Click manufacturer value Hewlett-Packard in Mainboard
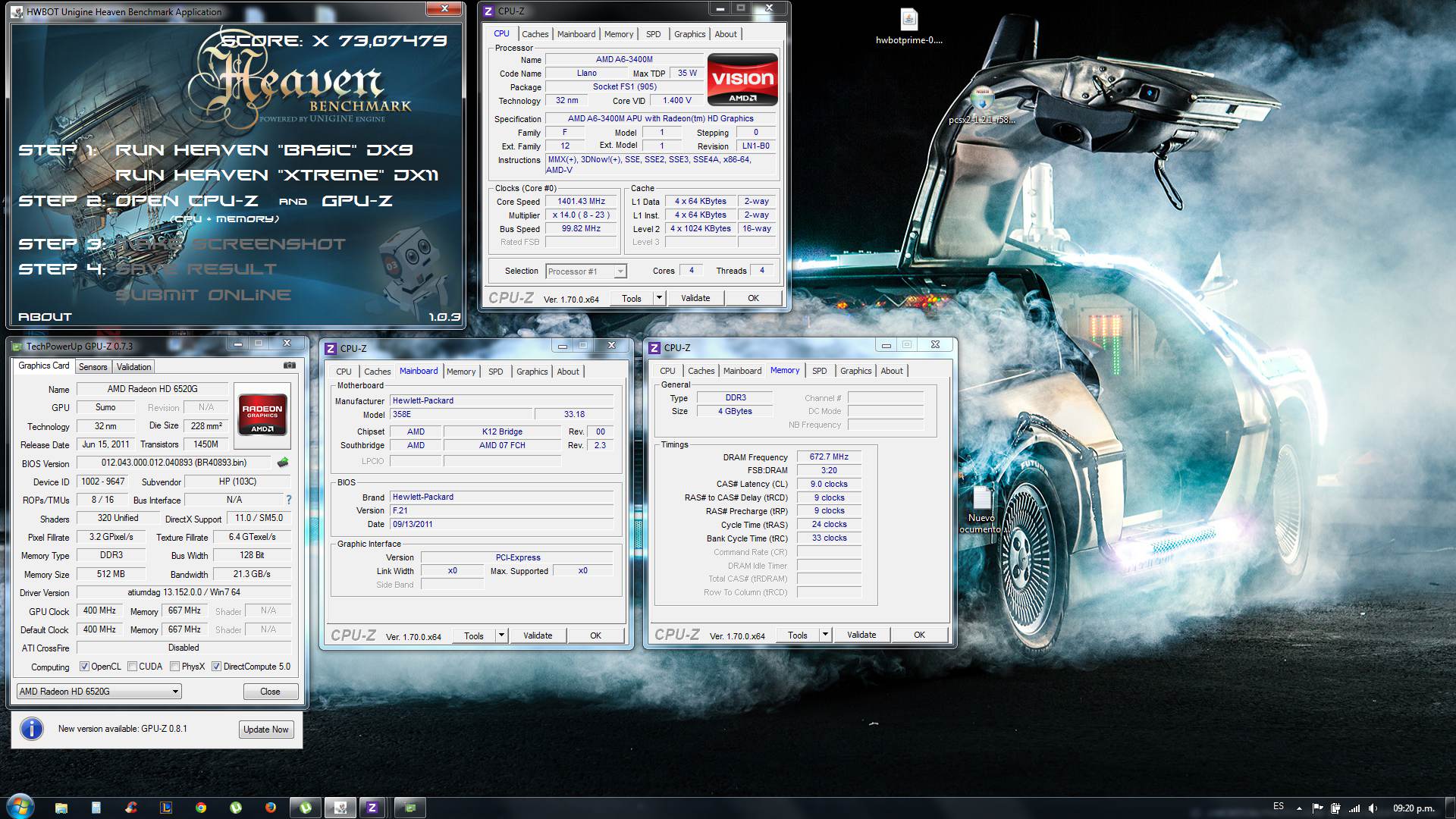 501,400
